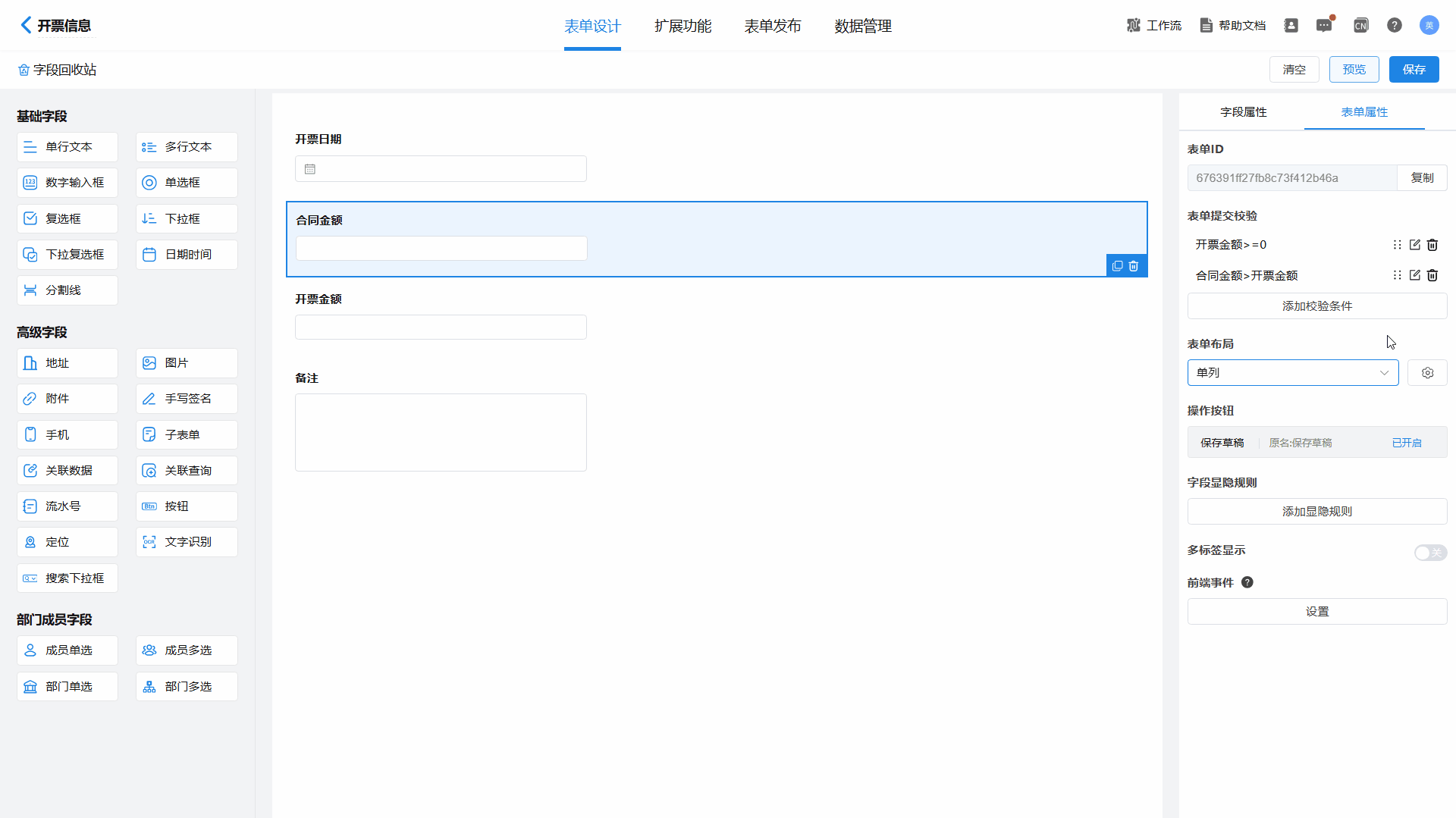Screen dimensions: 1456x818
Task: Delete the selected 合同金额 field
Action: [1134, 266]
